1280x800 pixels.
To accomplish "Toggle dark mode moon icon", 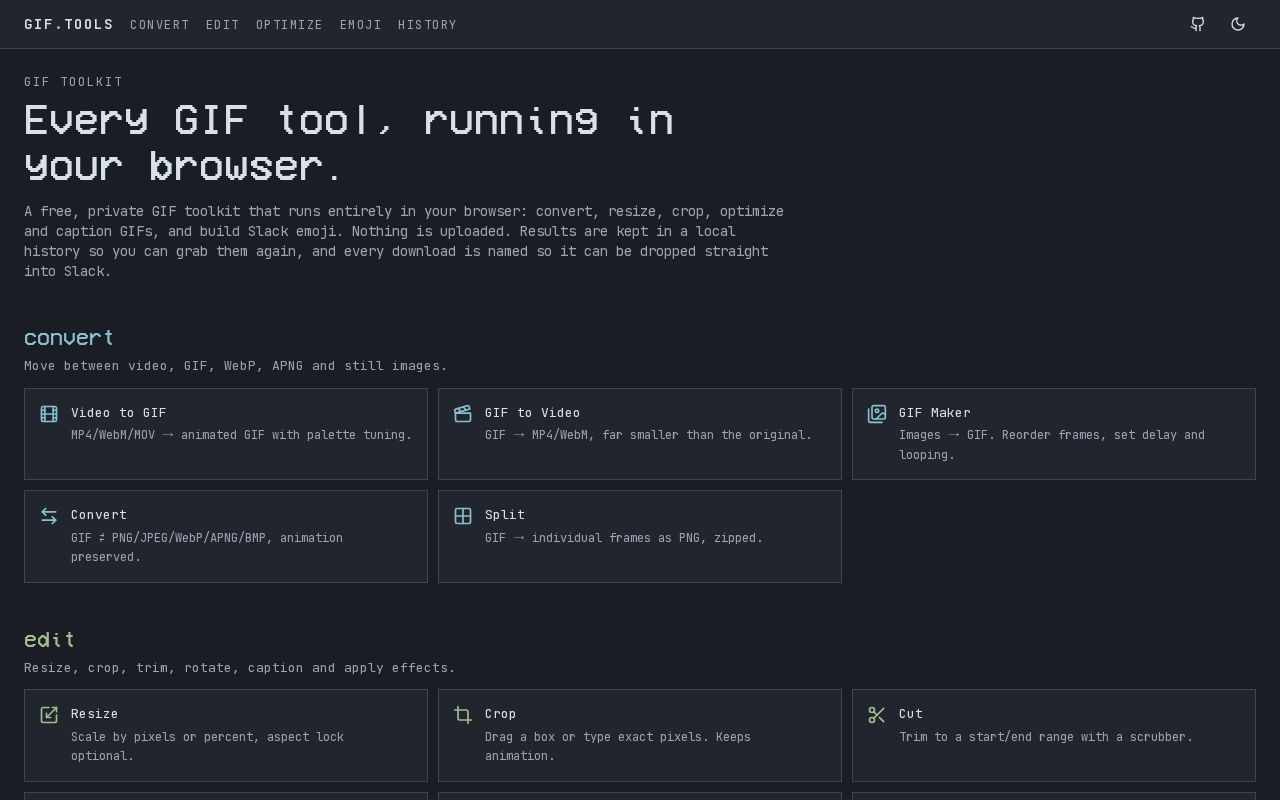I will (x=1238, y=24).
